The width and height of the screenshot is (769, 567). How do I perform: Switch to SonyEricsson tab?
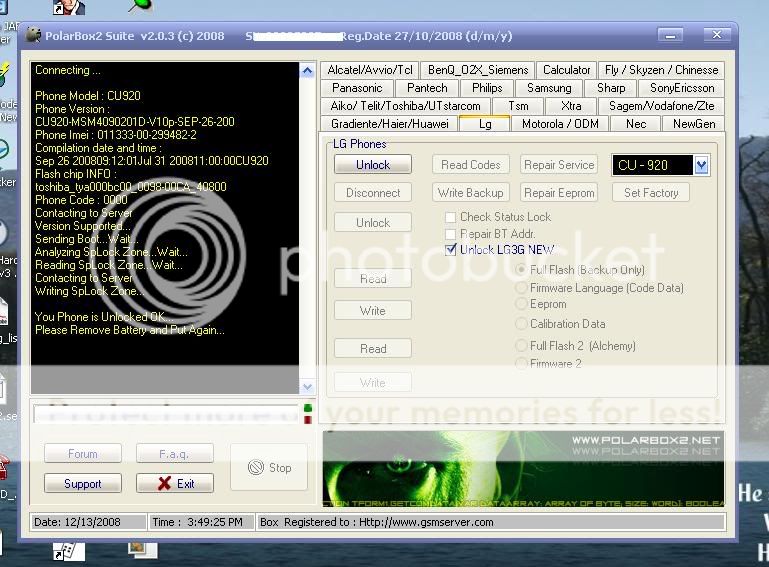pos(682,88)
